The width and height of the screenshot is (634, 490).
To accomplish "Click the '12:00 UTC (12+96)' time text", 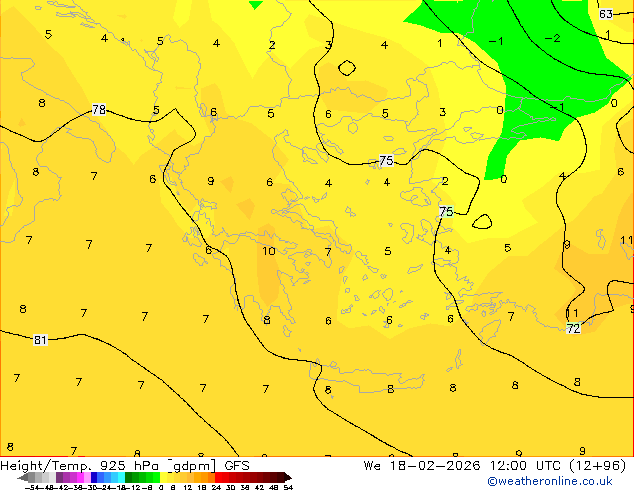I will [558, 466].
